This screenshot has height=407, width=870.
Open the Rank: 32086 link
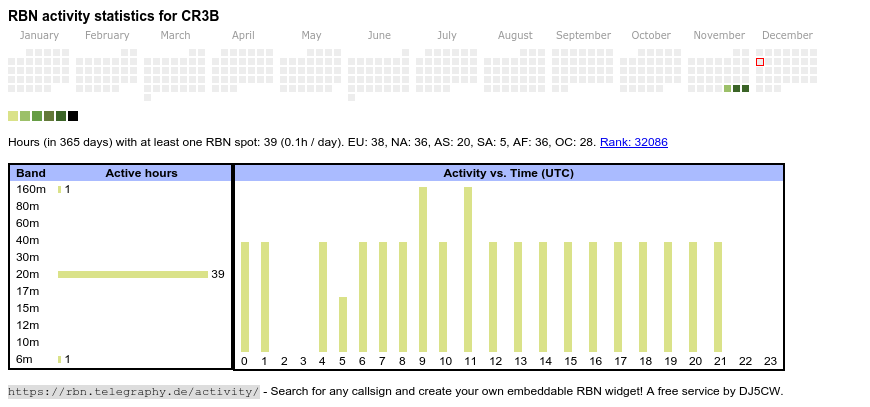click(x=633, y=142)
